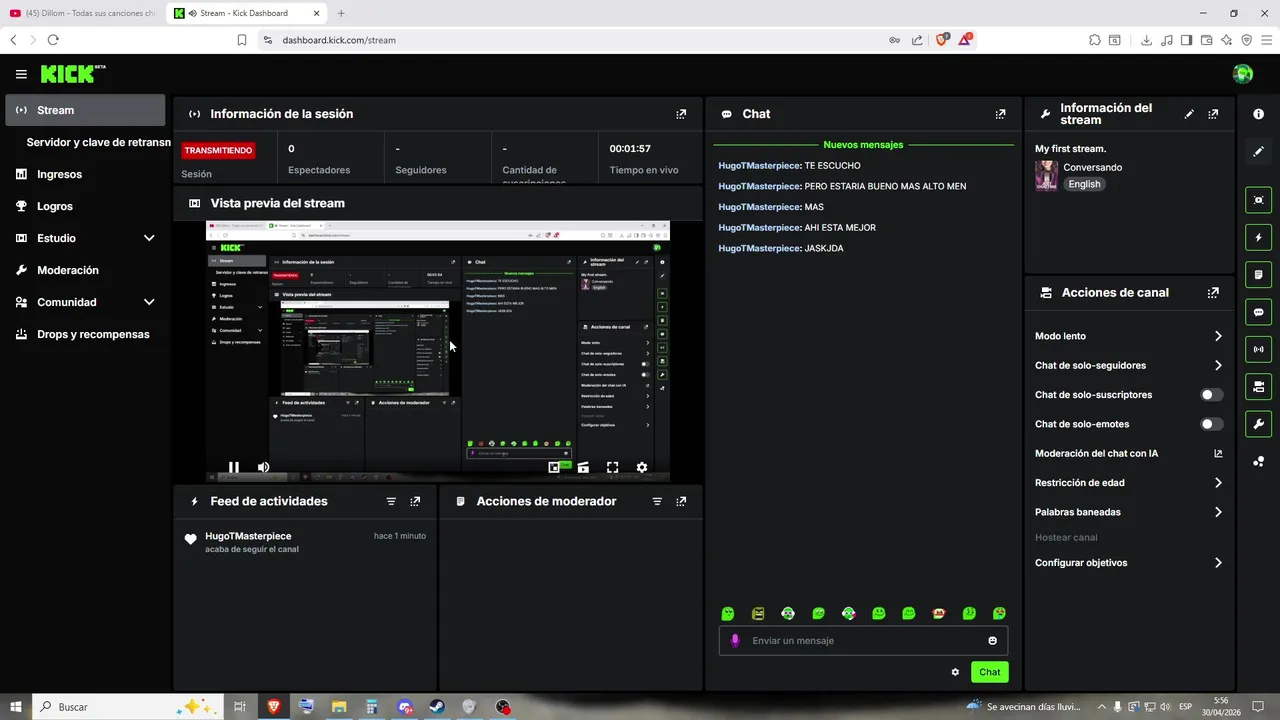Toggle the wrench stream info widget in right rail

tap(1258, 424)
